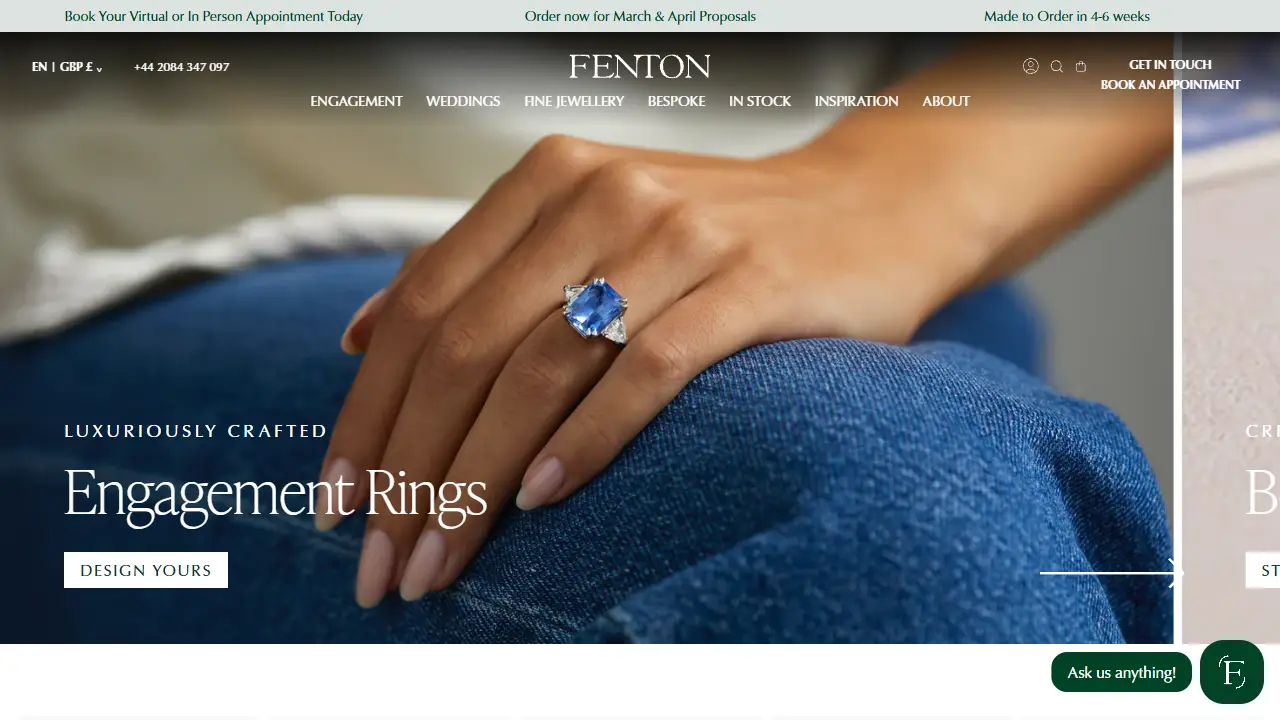1280x720 pixels.
Task: Go home via FENTON logo
Action: (640, 67)
